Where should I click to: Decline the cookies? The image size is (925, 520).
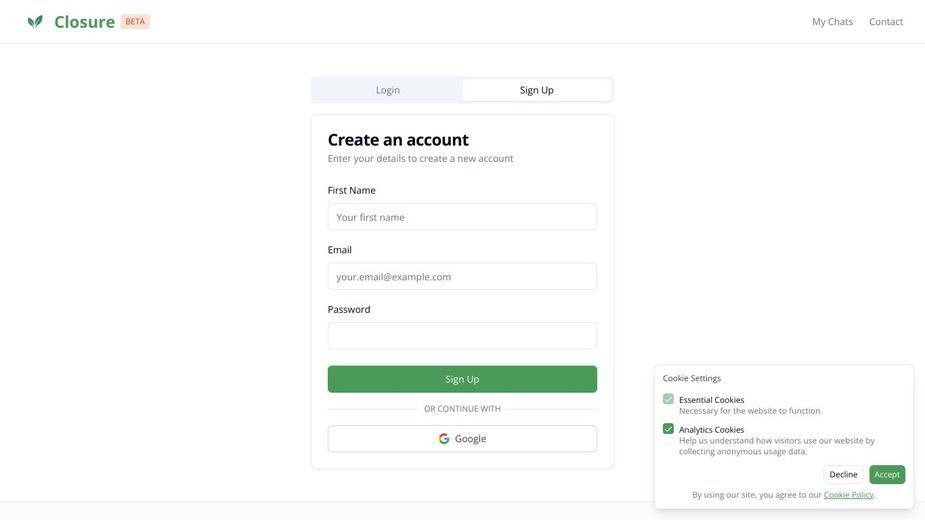843,475
